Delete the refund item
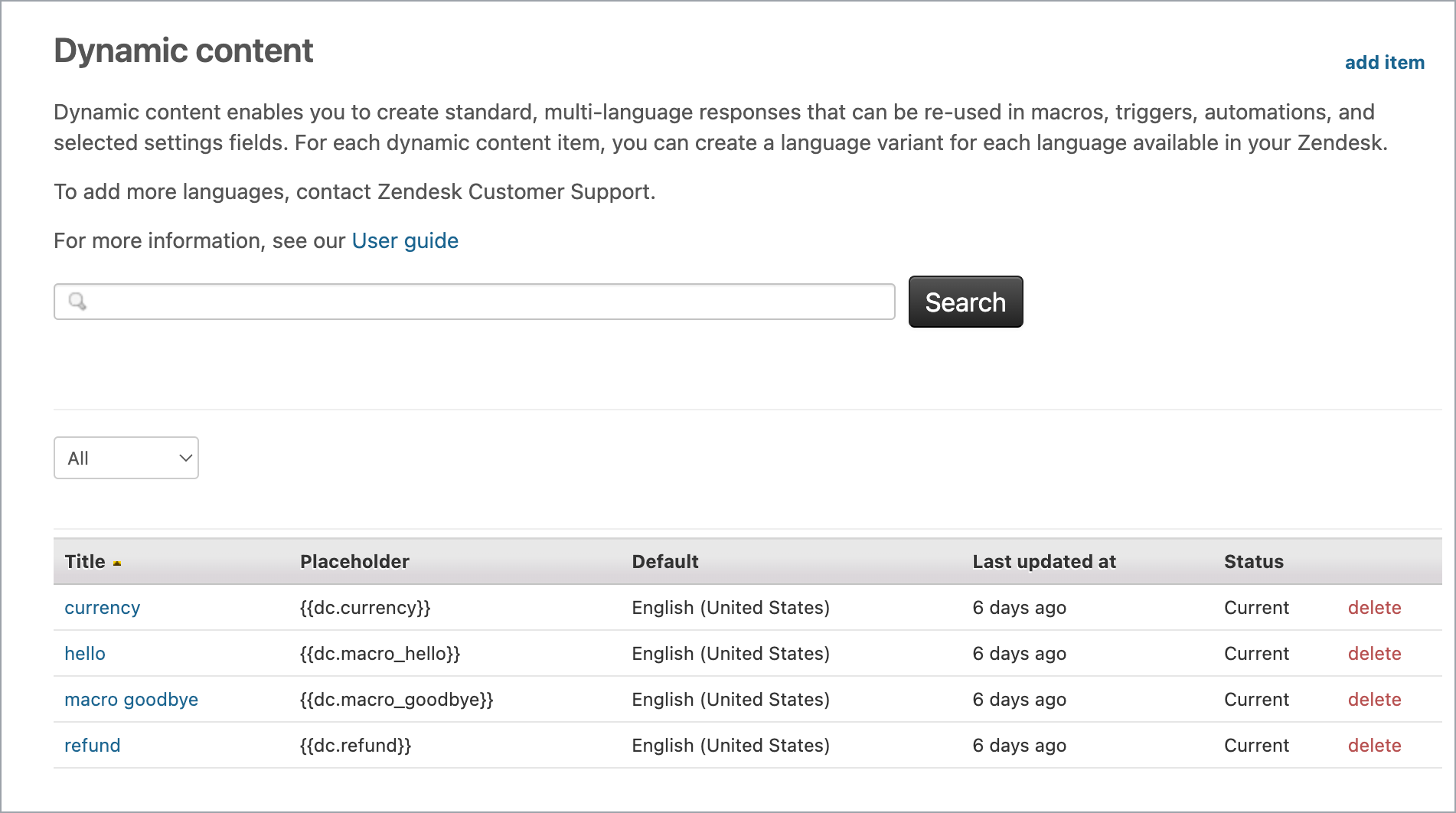Screen dimensions: 1456x813 (1374, 746)
